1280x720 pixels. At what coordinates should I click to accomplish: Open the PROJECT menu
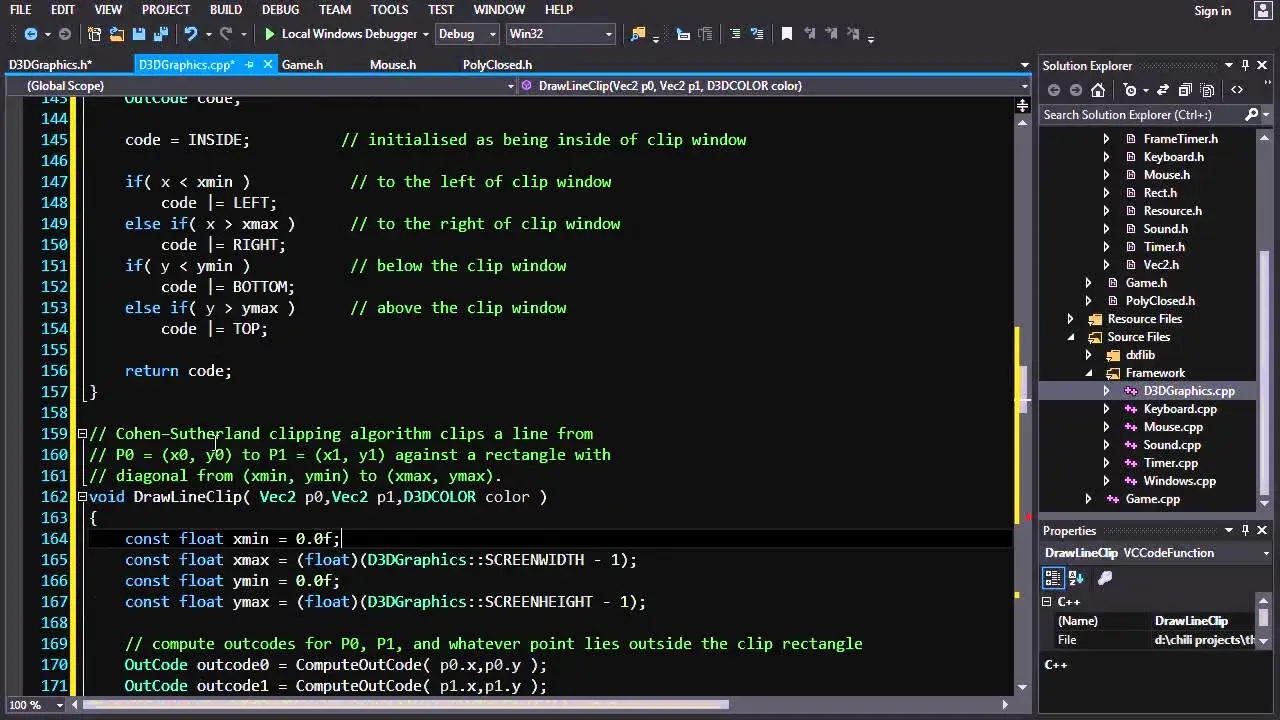(x=166, y=9)
